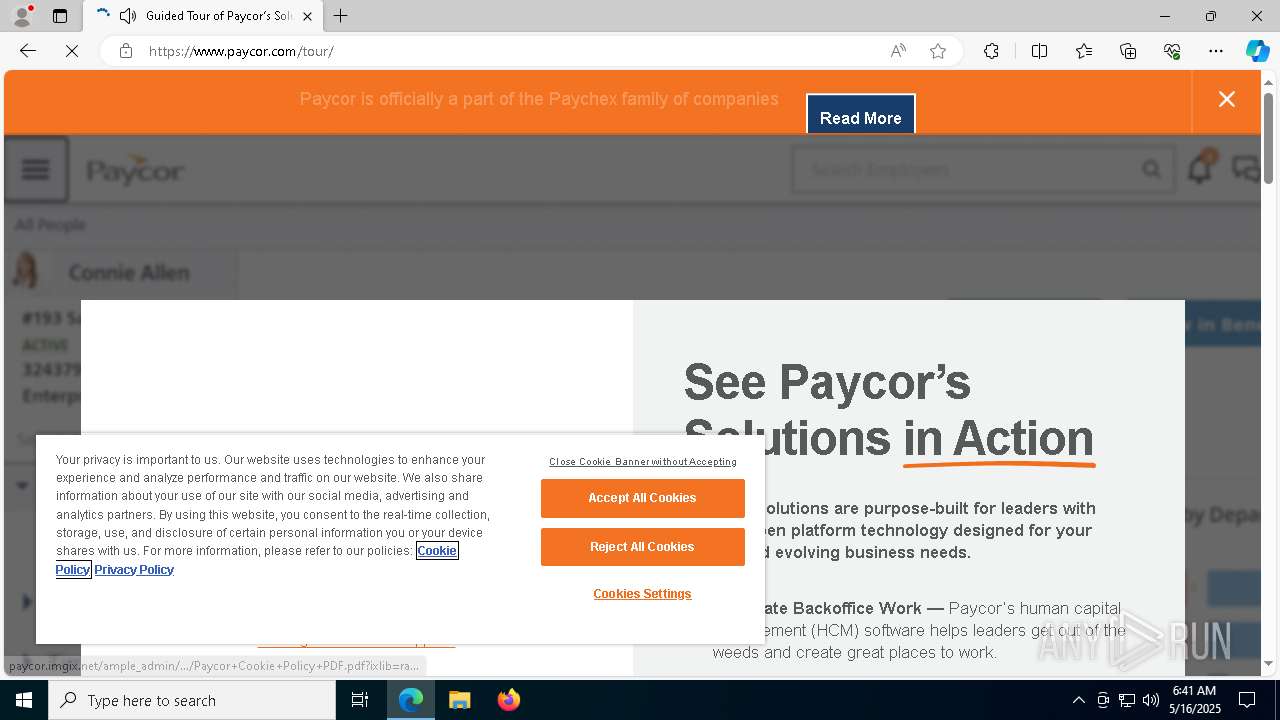Click the Type here to search box
The height and width of the screenshot is (720, 1280).
click(x=192, y=700)
